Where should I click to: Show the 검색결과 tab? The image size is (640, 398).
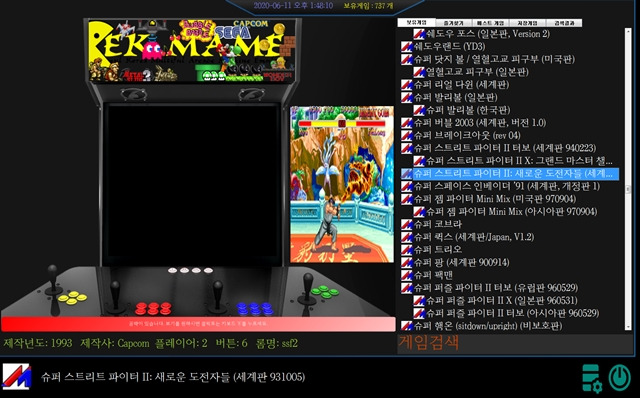click(564, 23)
